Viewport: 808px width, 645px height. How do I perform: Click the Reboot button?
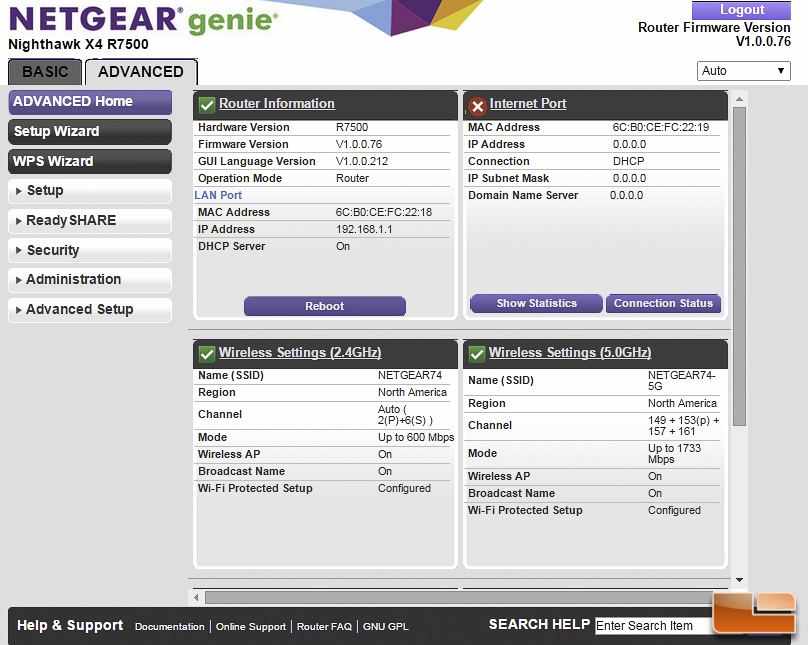[x=325, y=306]
